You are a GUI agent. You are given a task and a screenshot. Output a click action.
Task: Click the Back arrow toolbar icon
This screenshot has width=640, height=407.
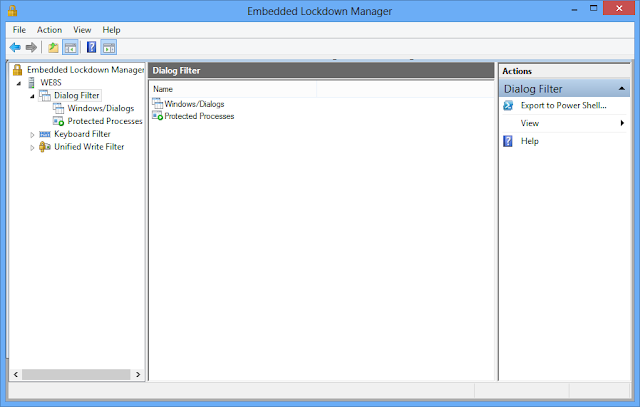(x=15, y=47)
